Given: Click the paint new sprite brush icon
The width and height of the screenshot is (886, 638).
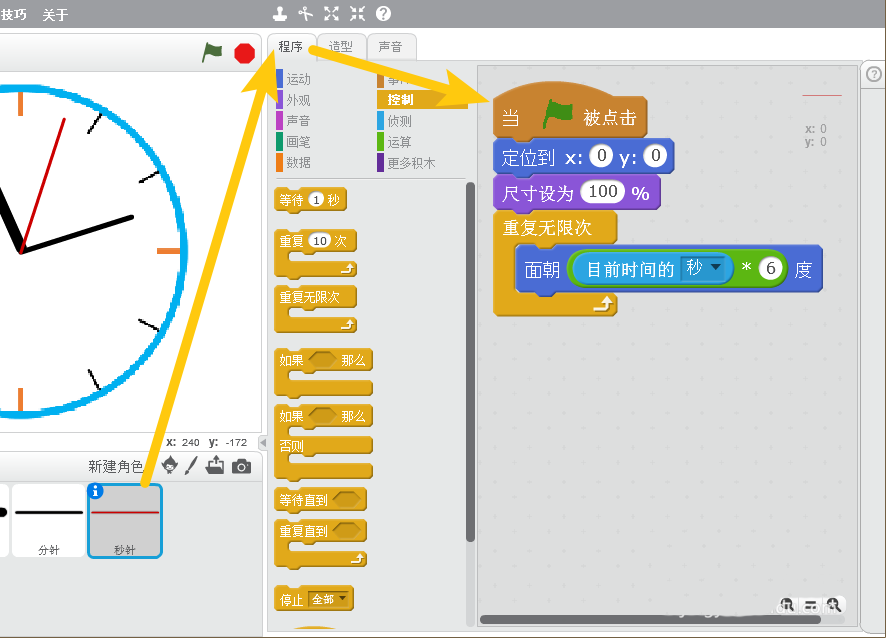Looking at the screenshot, I should click(192, 466).
